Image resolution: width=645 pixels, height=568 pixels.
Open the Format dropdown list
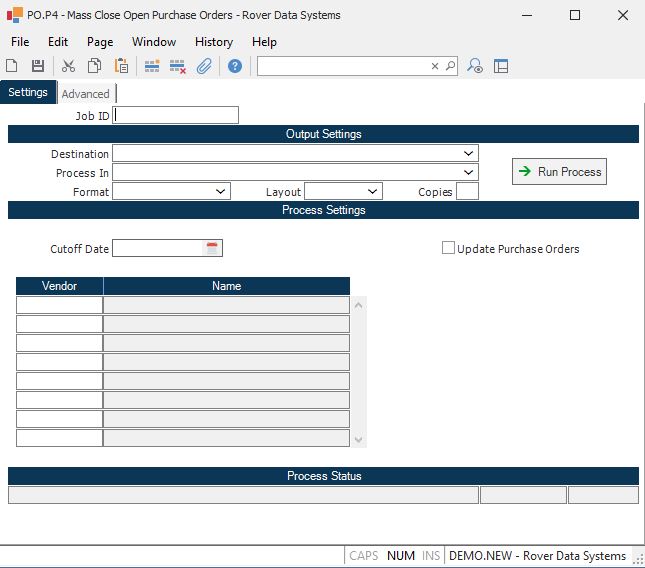point(221,191)
